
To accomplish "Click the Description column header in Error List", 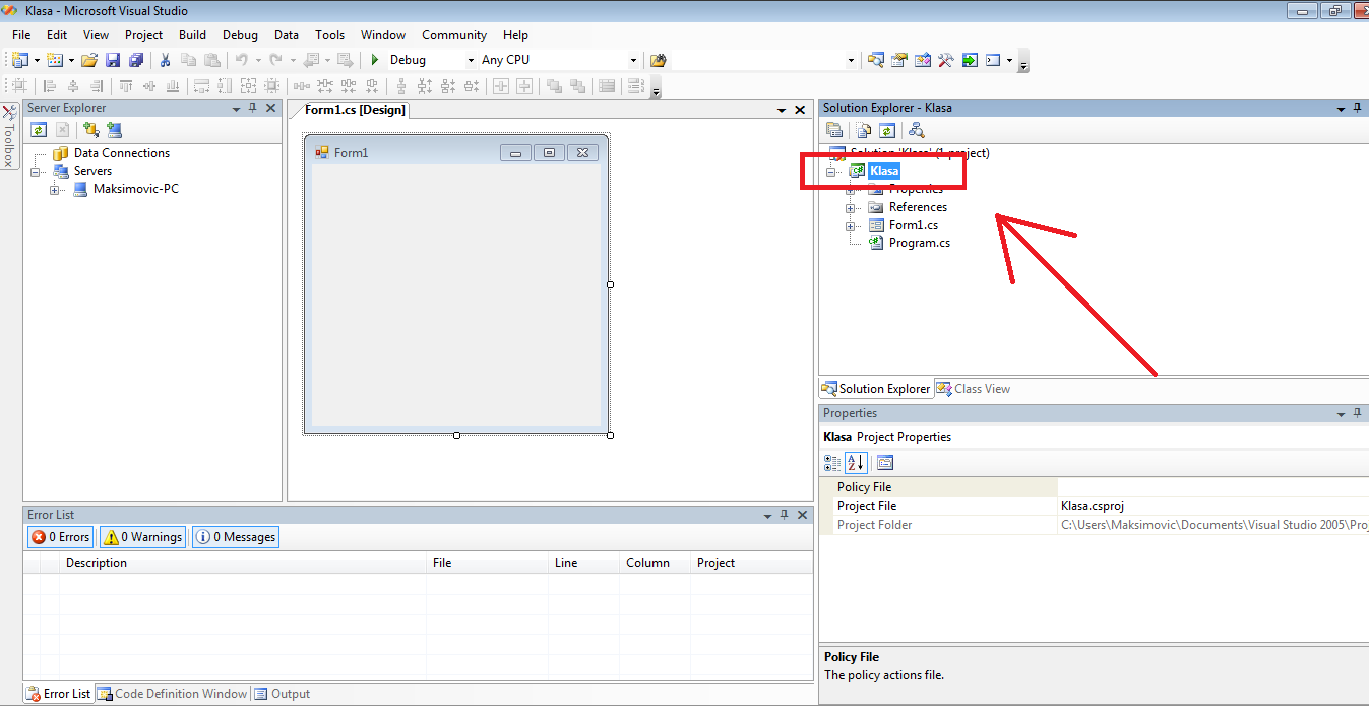I will [x=96, y=563].
